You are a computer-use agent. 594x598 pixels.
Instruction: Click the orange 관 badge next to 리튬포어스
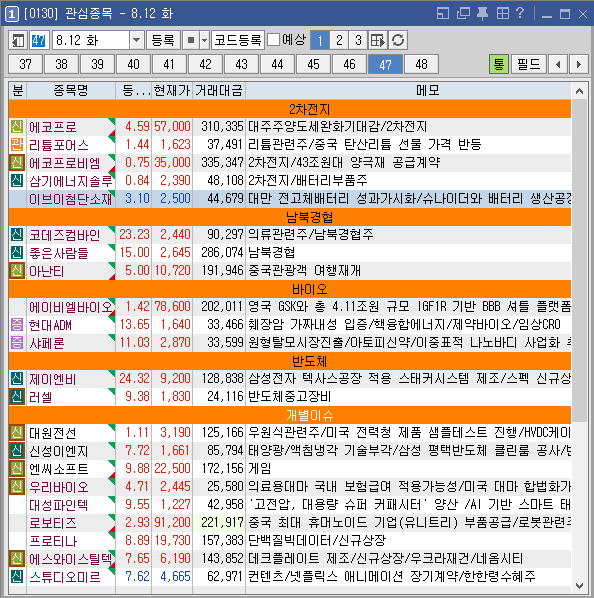17,145
